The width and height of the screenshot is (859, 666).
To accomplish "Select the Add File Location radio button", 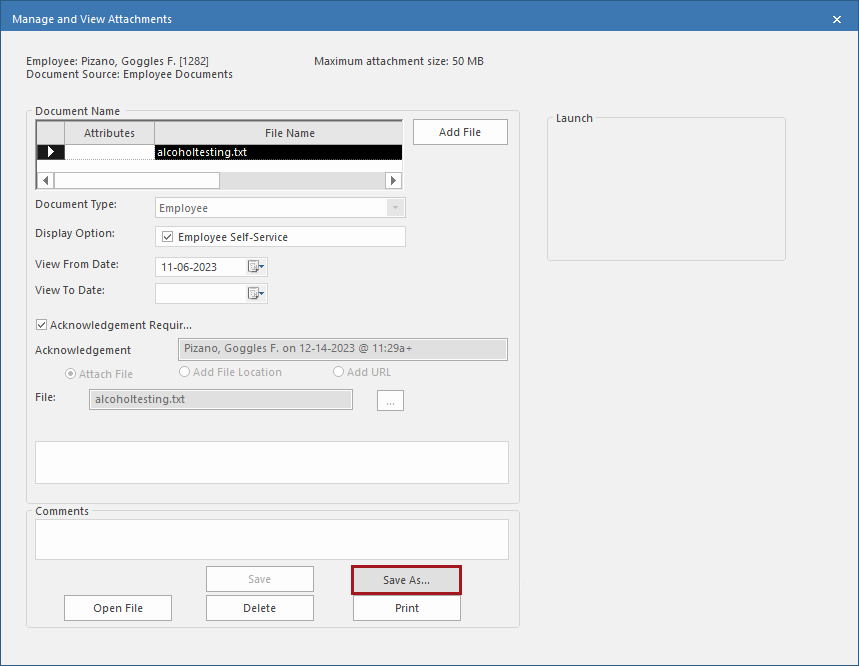I will click(x=184, y=372).
